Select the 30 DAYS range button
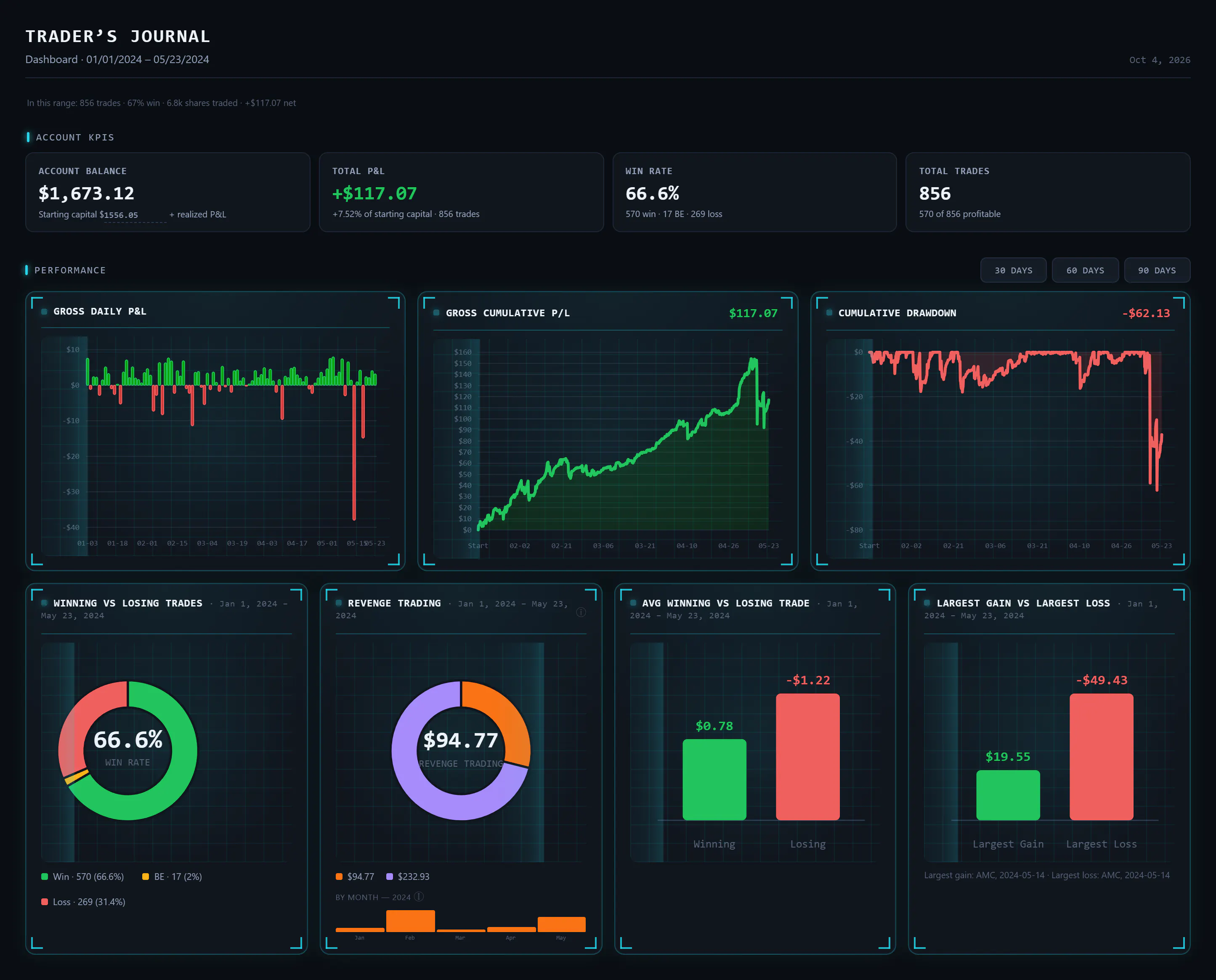This screenshot has width=1216, height=980. click(x=1013, y=270)
